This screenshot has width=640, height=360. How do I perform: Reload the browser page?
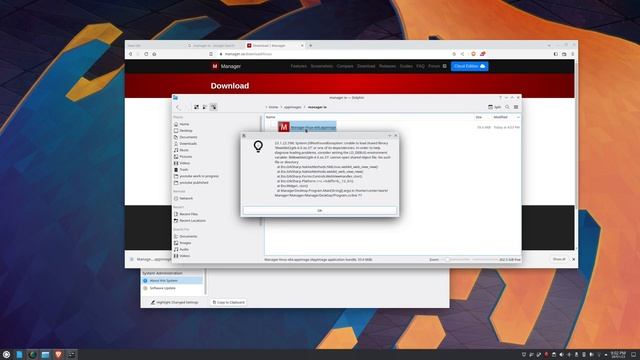(x=146, y=54)
